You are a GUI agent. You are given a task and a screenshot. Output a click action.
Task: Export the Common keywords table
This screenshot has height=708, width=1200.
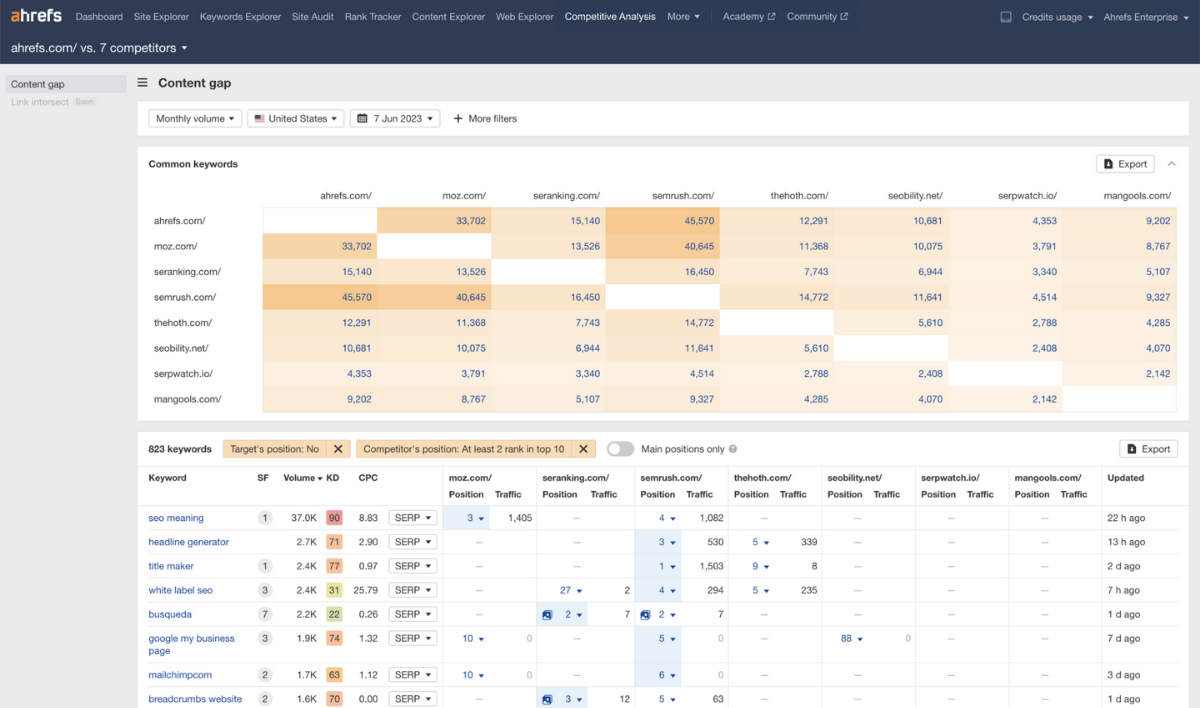(x=1125, y=164)
